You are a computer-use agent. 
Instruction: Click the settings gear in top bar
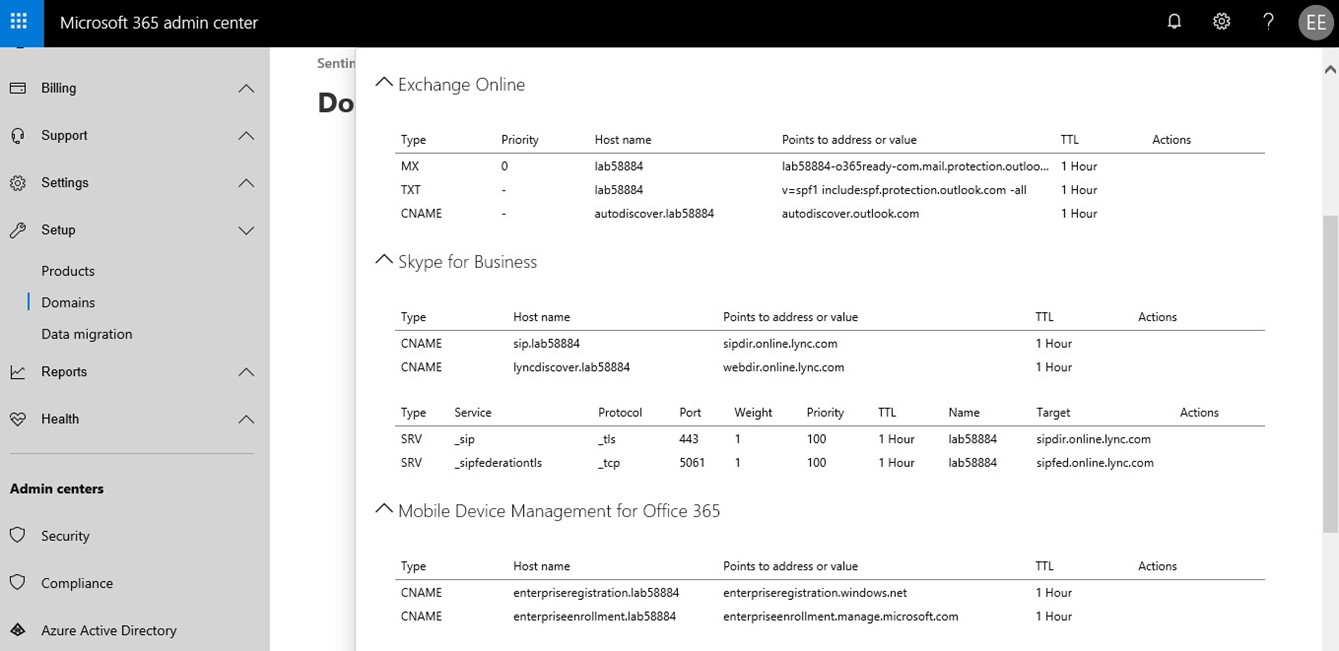[1221, 22]
